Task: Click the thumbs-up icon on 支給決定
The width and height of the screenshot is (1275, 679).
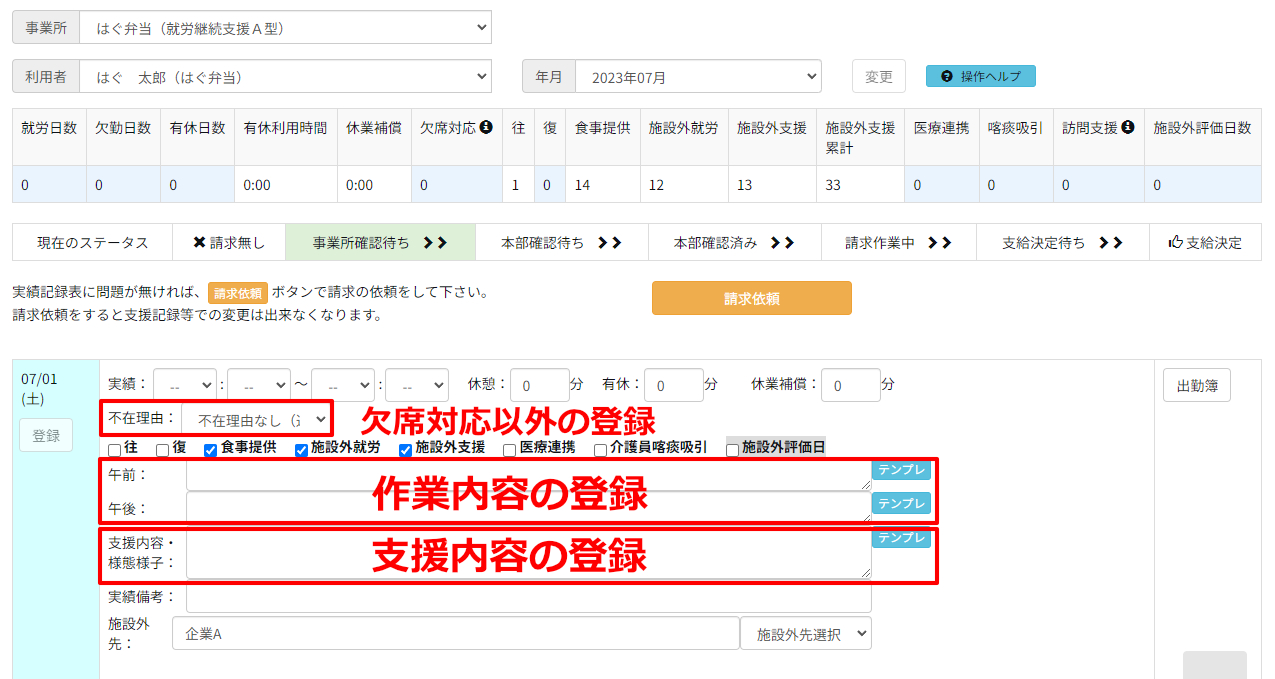Action: point(1176,243)
